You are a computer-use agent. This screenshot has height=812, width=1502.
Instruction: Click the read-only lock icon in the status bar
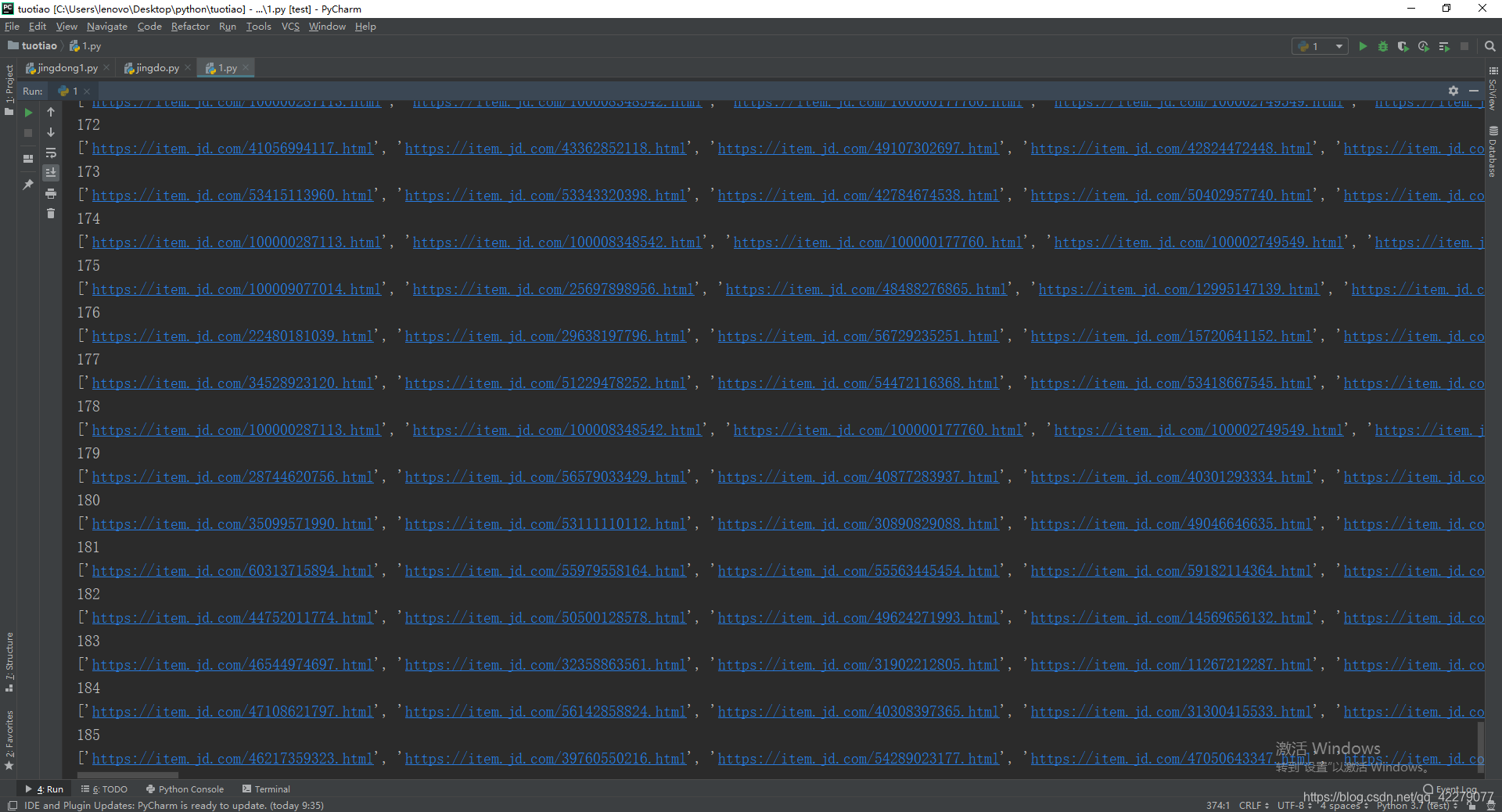tap(1471, 805)
